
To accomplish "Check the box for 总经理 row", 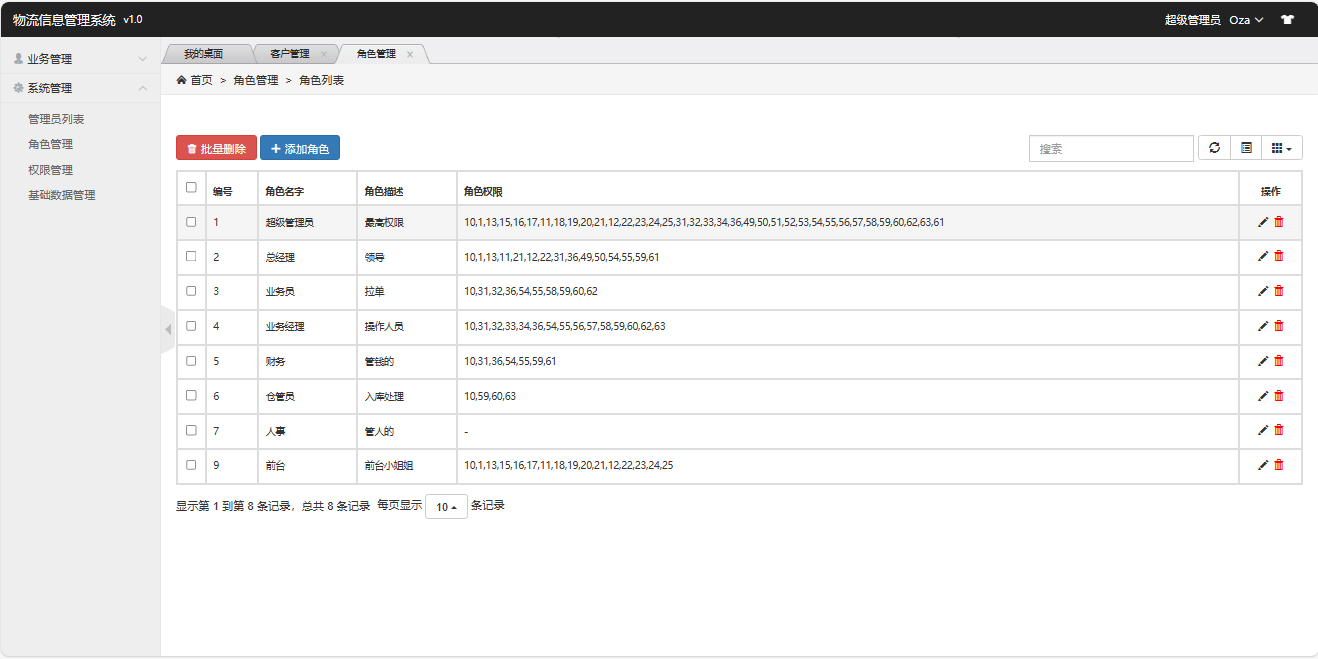I will coord(191,256).
